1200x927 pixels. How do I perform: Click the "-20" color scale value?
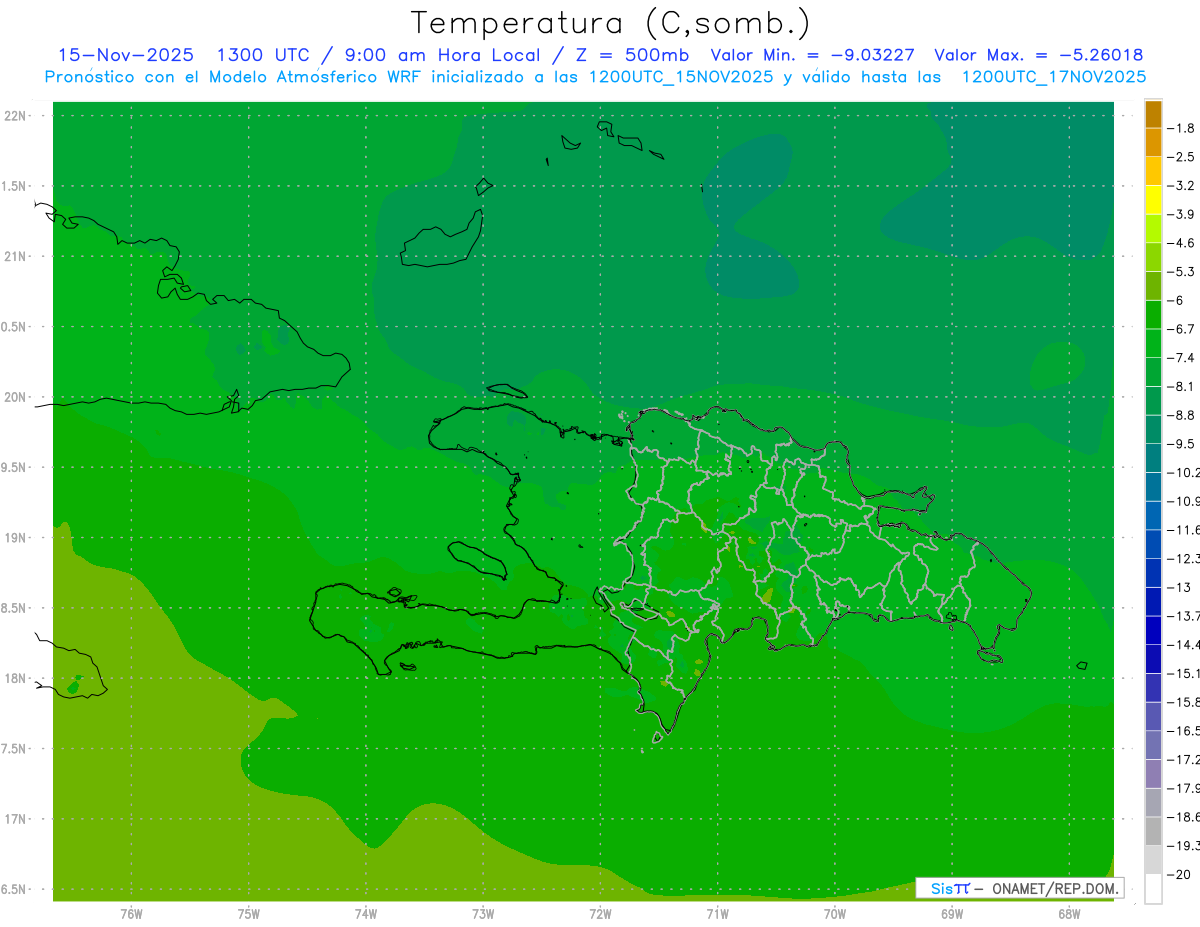[1180, 875]
